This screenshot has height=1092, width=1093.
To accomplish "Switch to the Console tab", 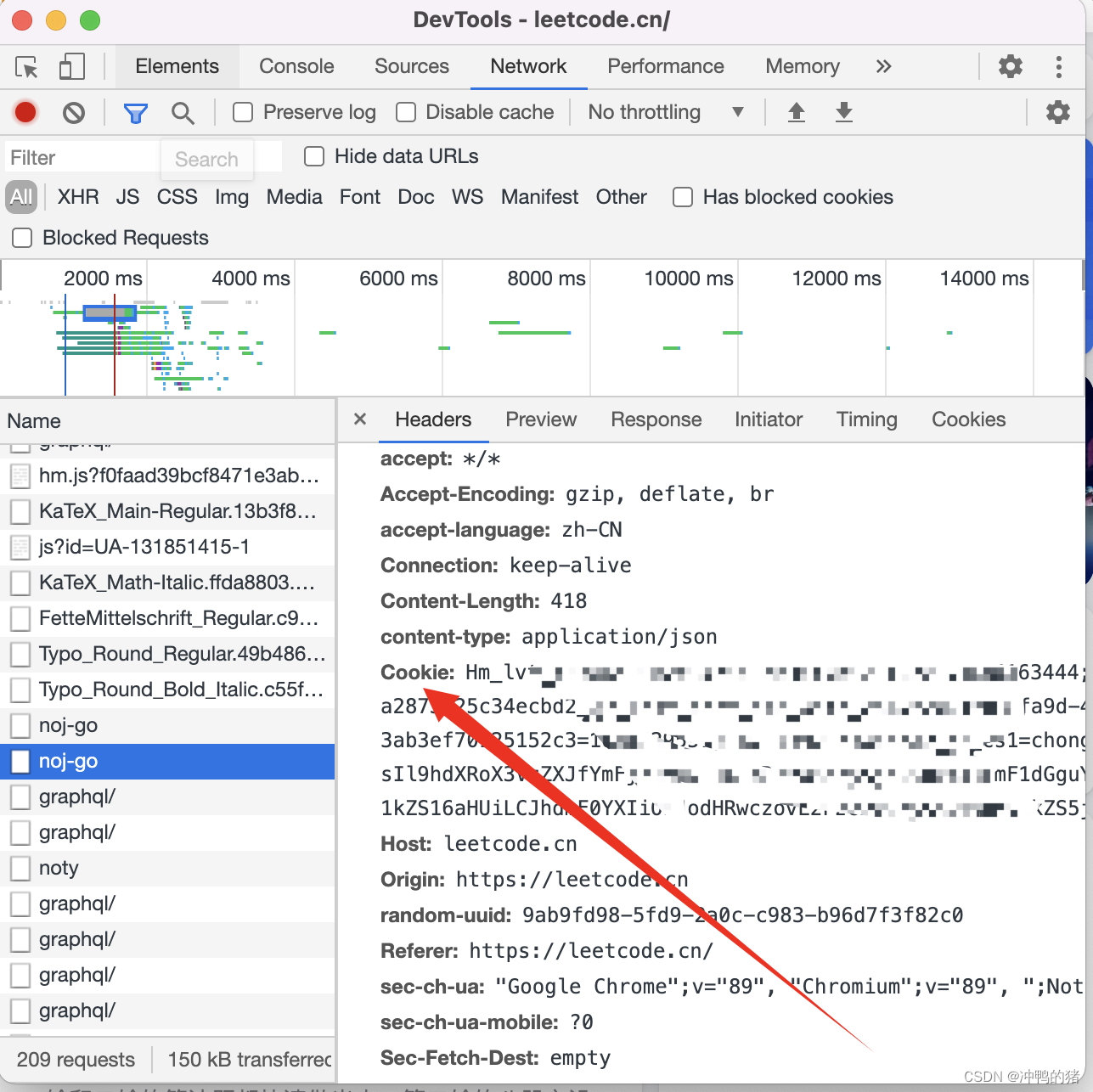I will pyautogui.click(x=296, y=66).
